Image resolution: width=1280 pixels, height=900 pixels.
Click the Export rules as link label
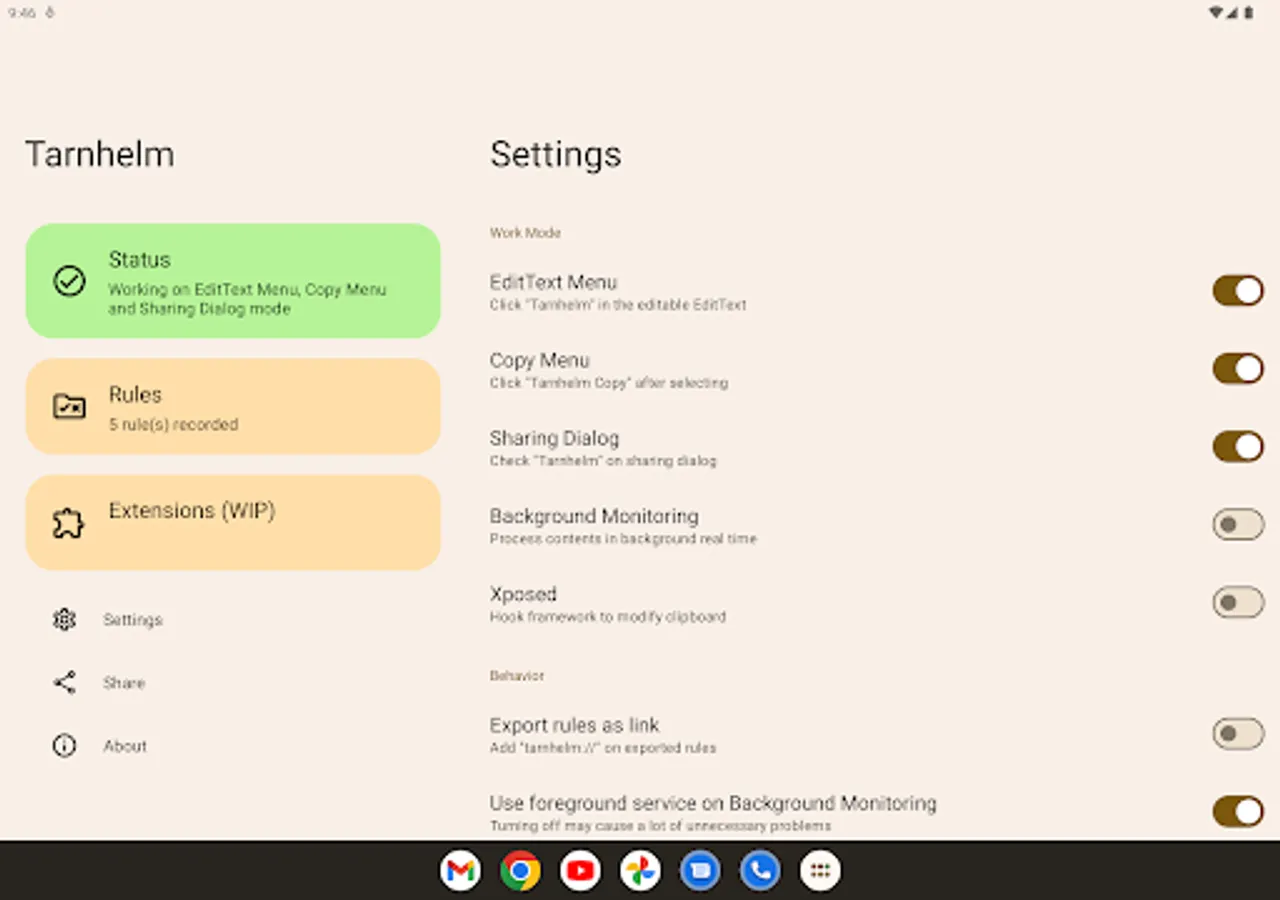click(574, 725)
